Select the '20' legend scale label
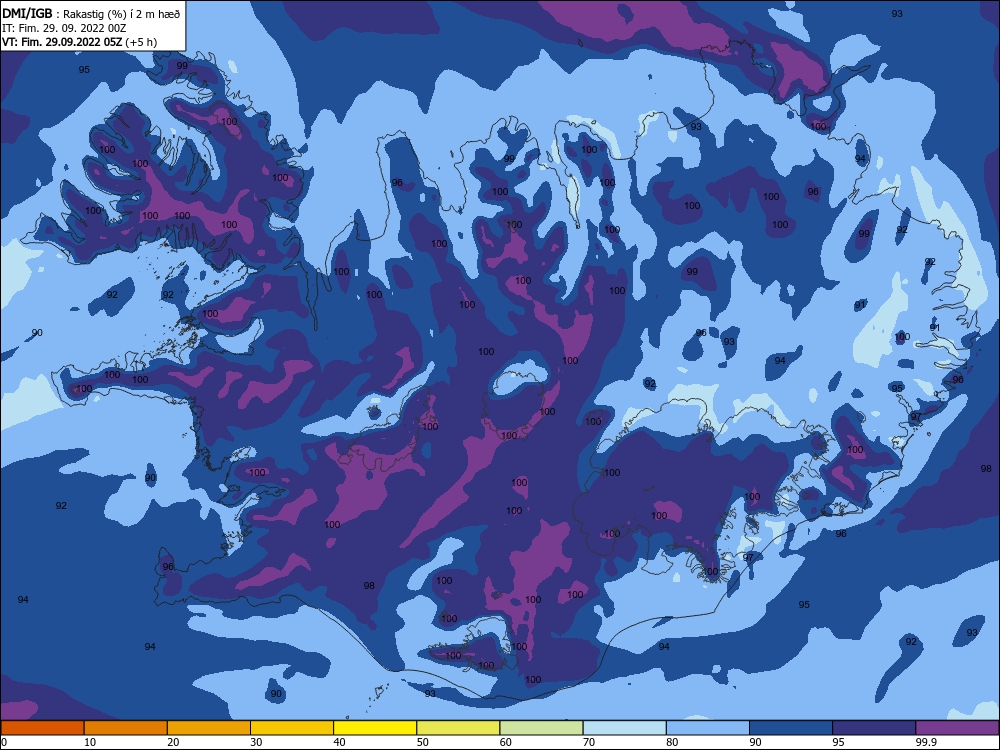 tap(173, 742)
